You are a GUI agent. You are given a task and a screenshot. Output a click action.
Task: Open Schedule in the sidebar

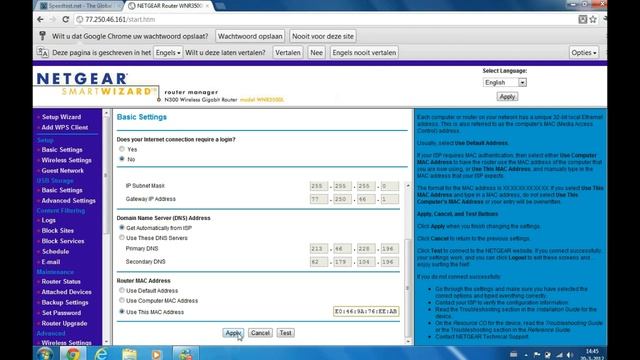(x=55, y=251)
